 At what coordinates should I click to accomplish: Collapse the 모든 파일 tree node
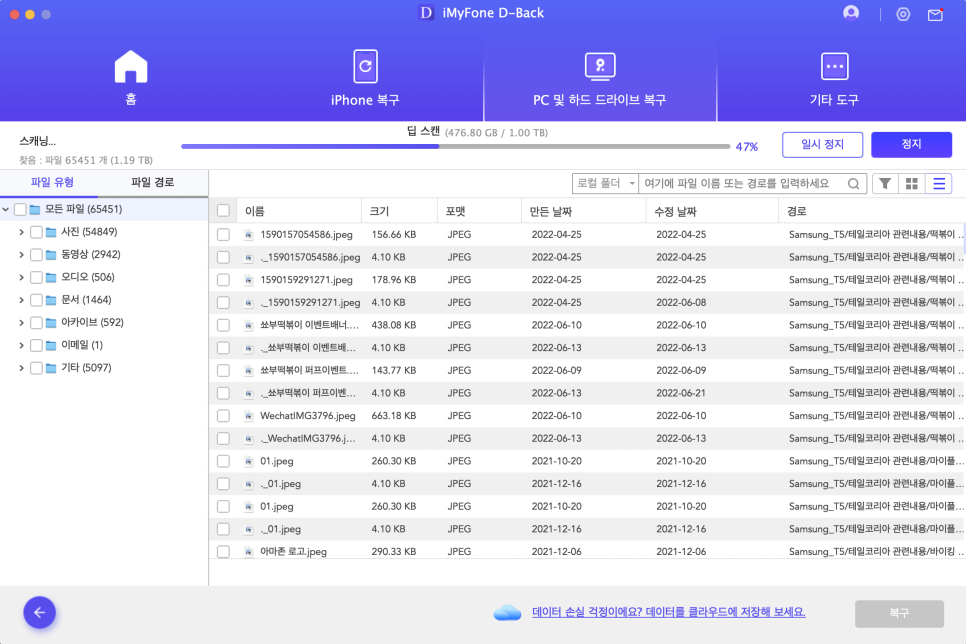(x=6, y=210)
